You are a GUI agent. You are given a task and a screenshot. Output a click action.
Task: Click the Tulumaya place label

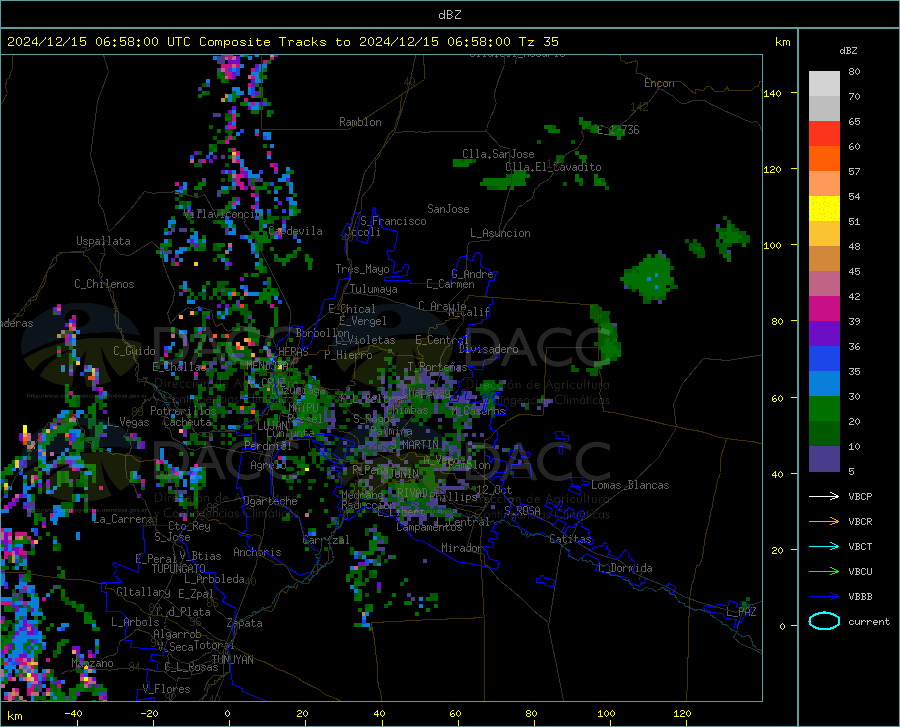pos(373,289)
